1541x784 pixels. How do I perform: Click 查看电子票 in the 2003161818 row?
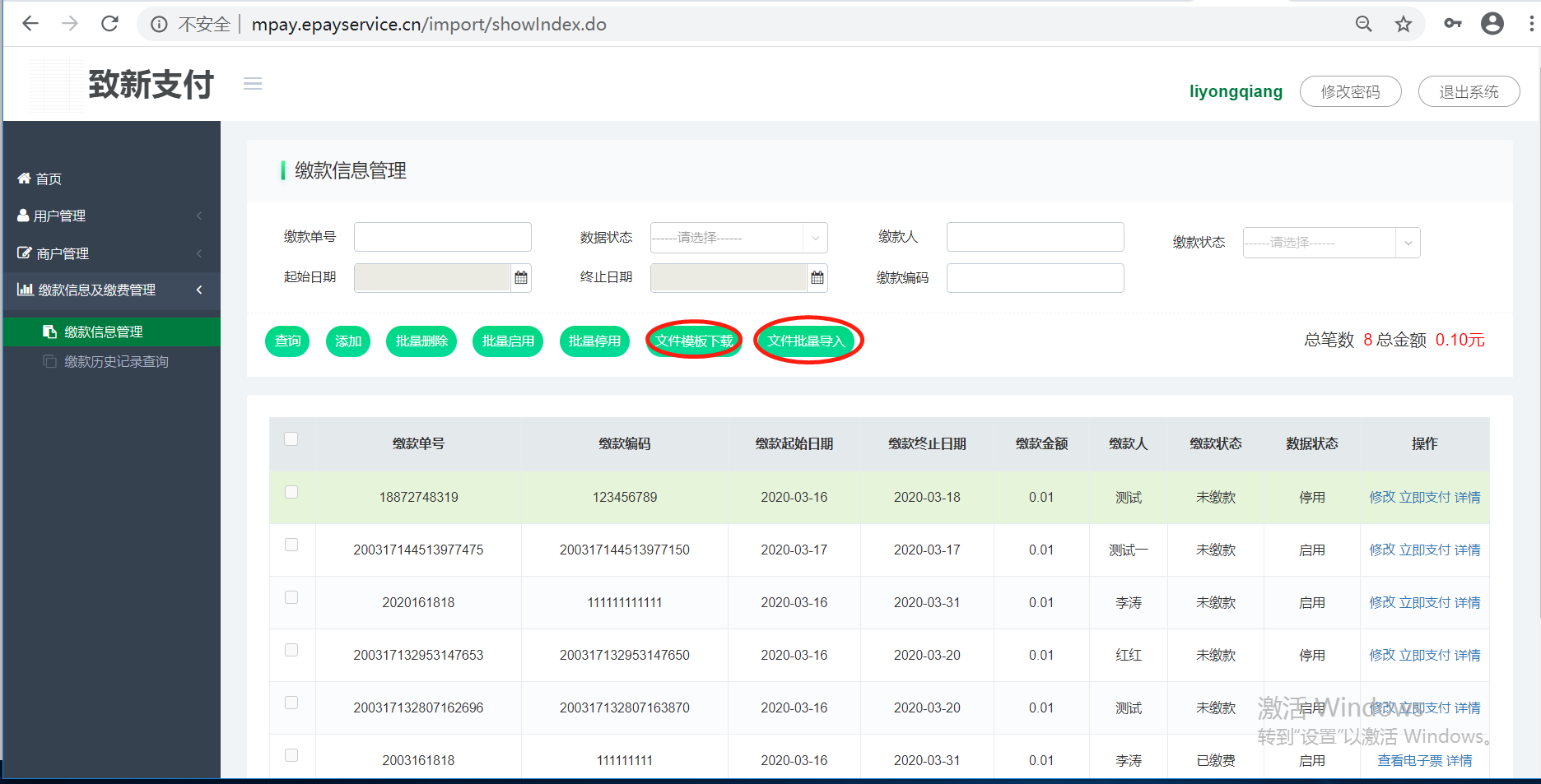click(x=1410, y=760)
